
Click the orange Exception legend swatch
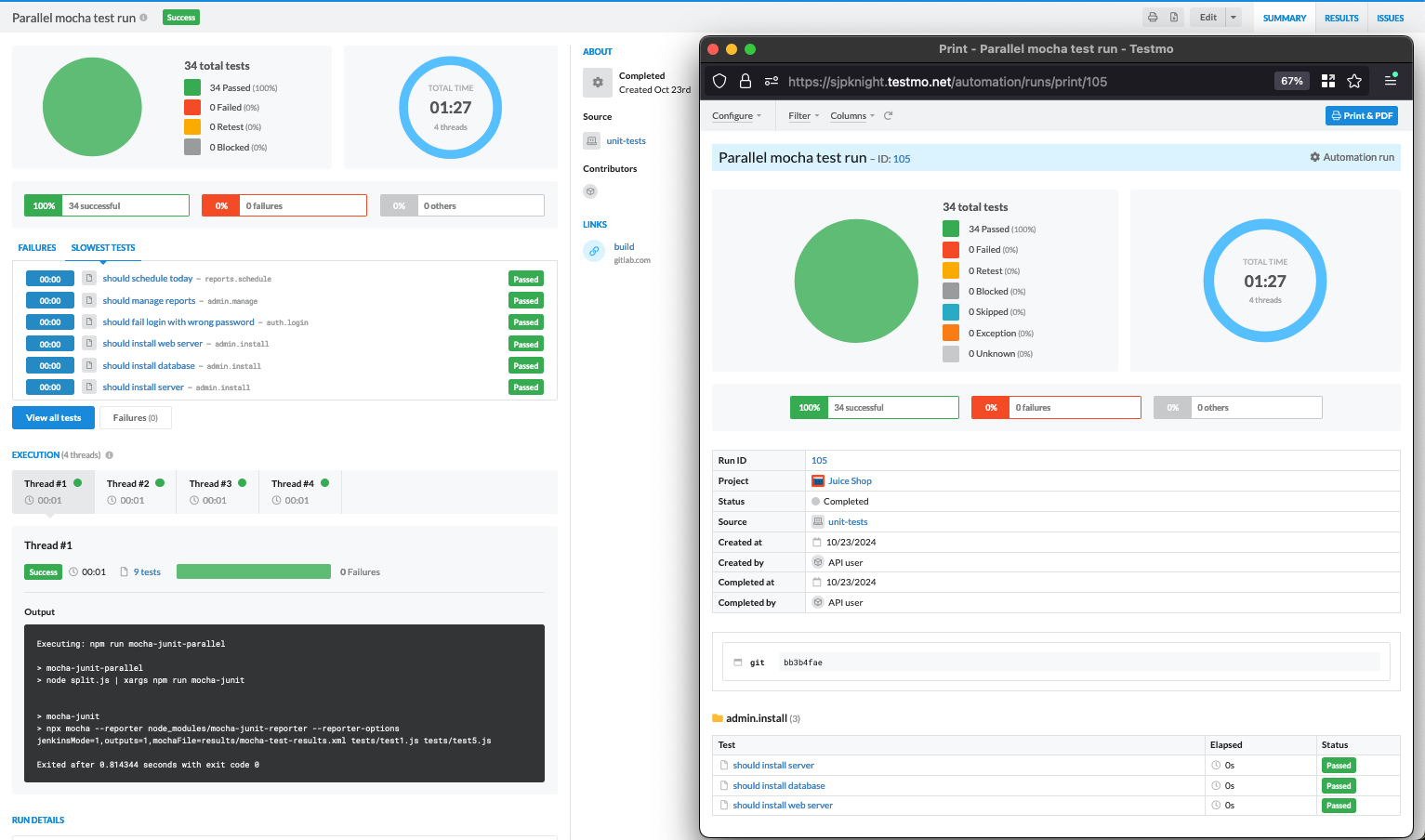click(x=951, y=333)
